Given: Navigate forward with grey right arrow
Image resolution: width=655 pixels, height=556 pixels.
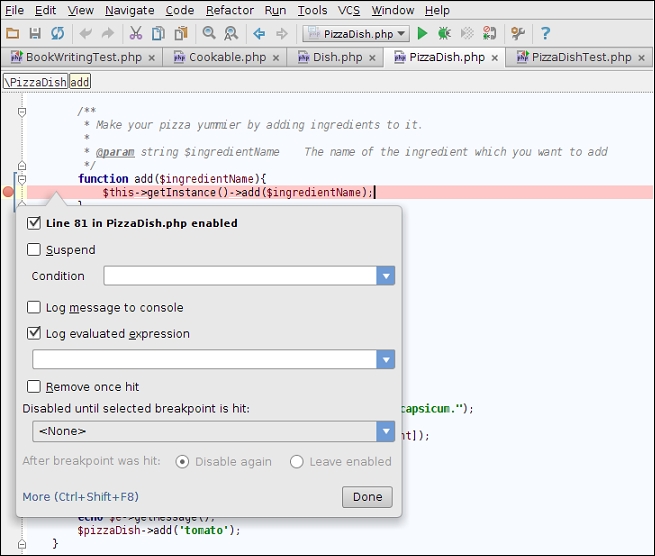Looking at the screenshot, I should tap(282, 33).
